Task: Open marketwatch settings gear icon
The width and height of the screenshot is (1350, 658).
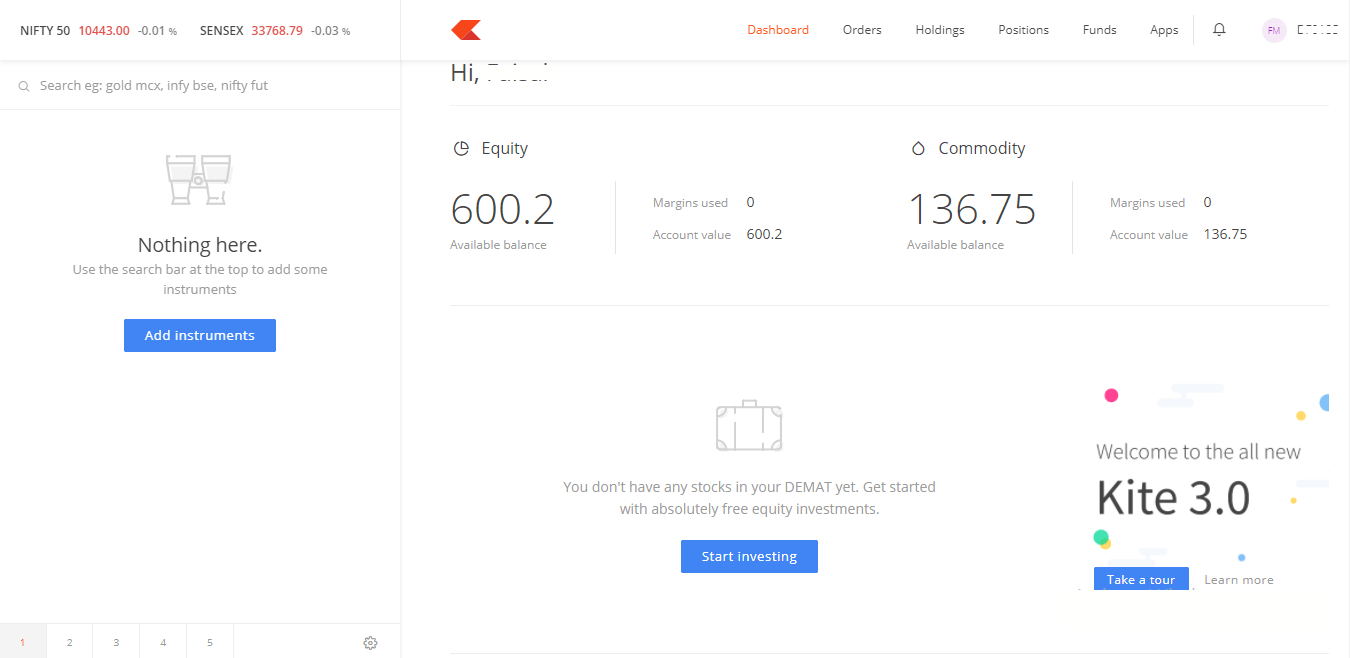Action: tap(370, 642)
